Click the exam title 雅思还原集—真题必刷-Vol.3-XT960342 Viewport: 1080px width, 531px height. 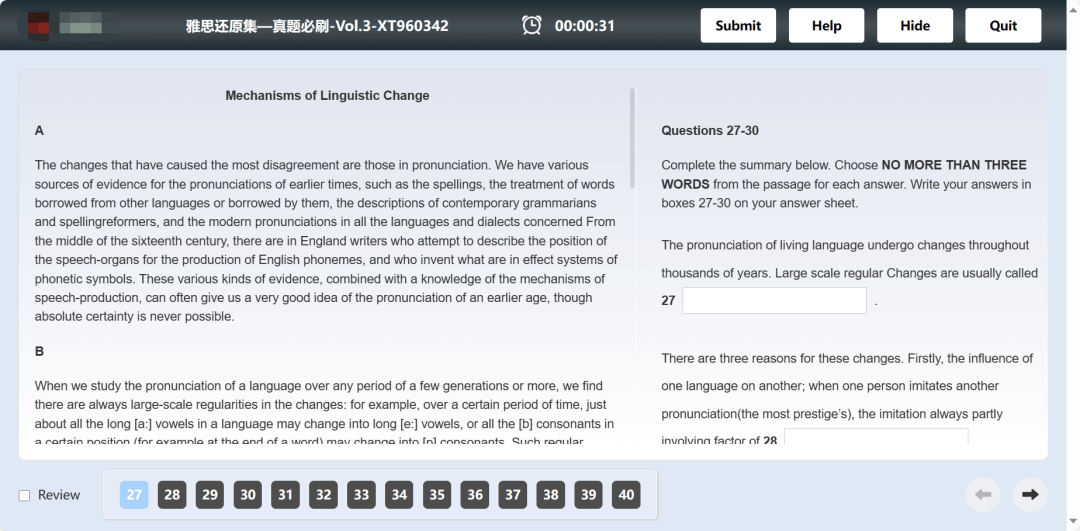[318, 26]
